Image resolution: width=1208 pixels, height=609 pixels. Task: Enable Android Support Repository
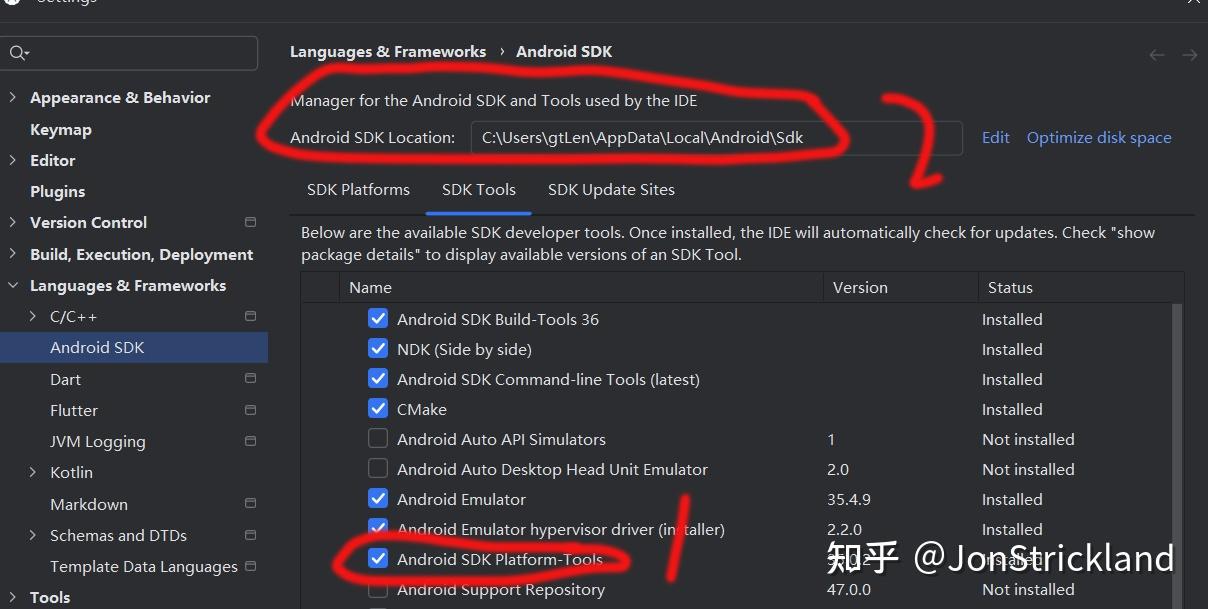pyautogui.click(x=378, y=589)
